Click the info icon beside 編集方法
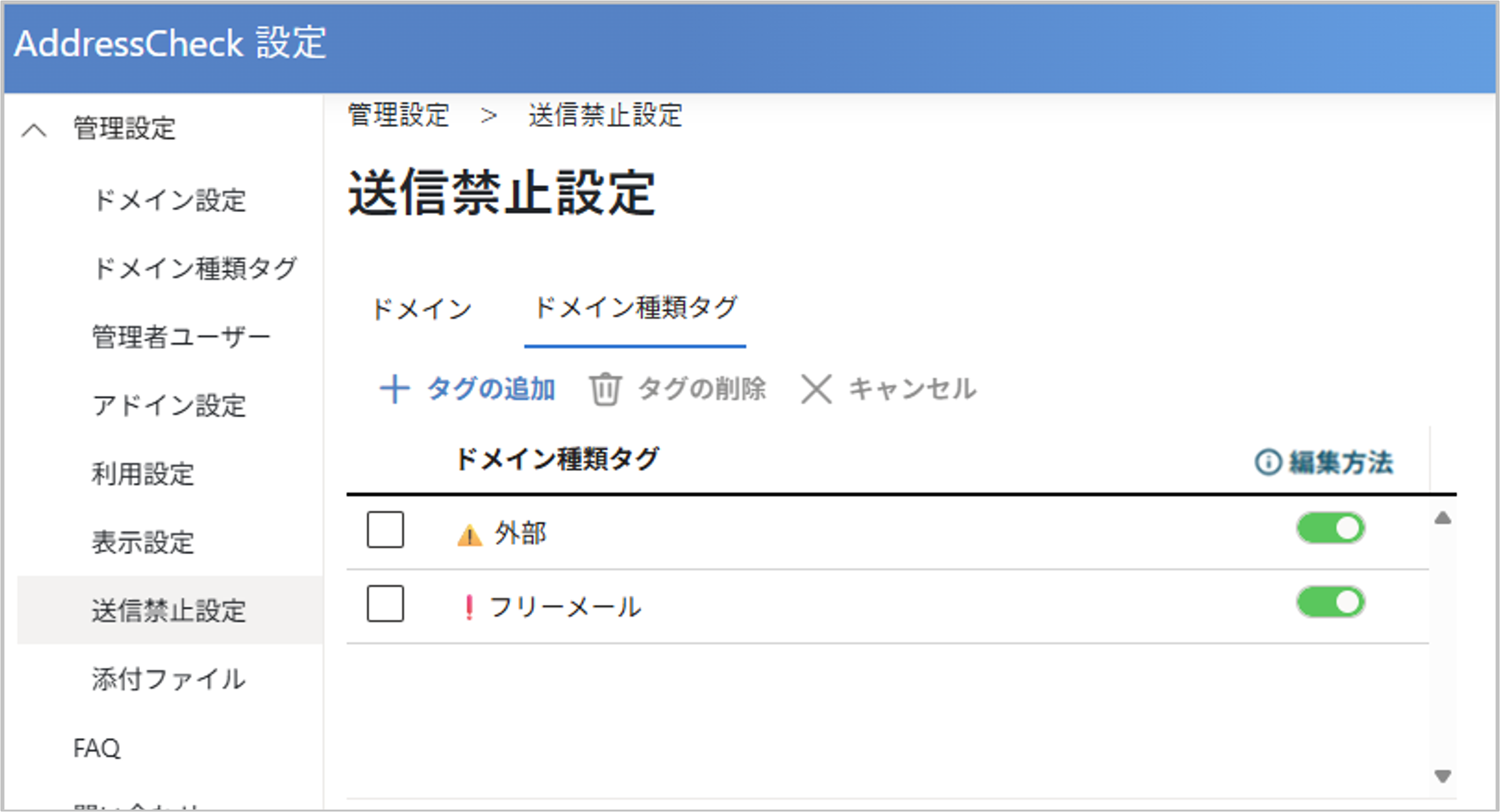Image resolution: width=1500 pixels, height=812 pixels. [1268, 462]
